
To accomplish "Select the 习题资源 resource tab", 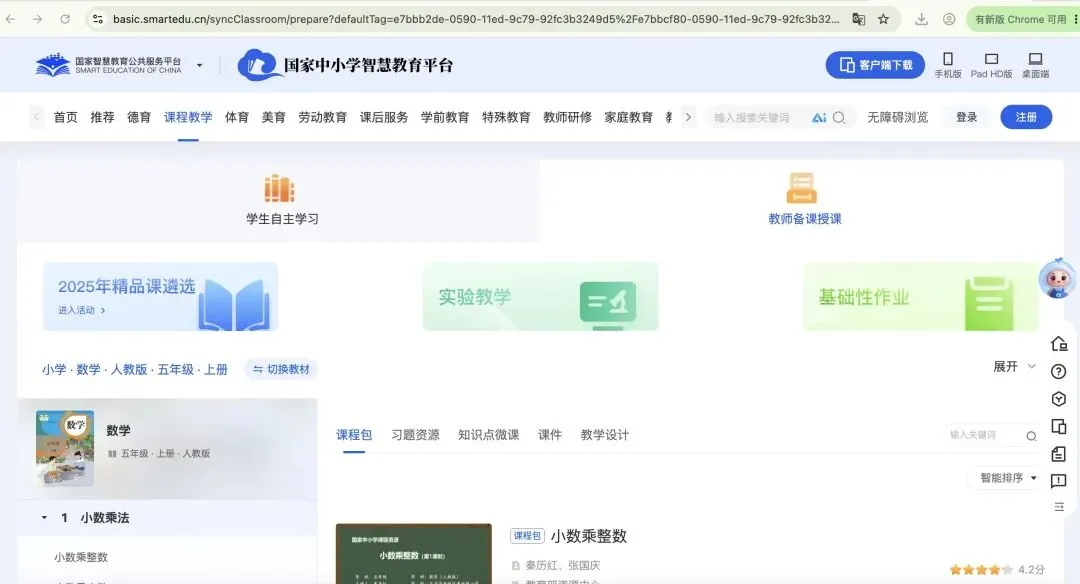I will click(x=415, y=435).
